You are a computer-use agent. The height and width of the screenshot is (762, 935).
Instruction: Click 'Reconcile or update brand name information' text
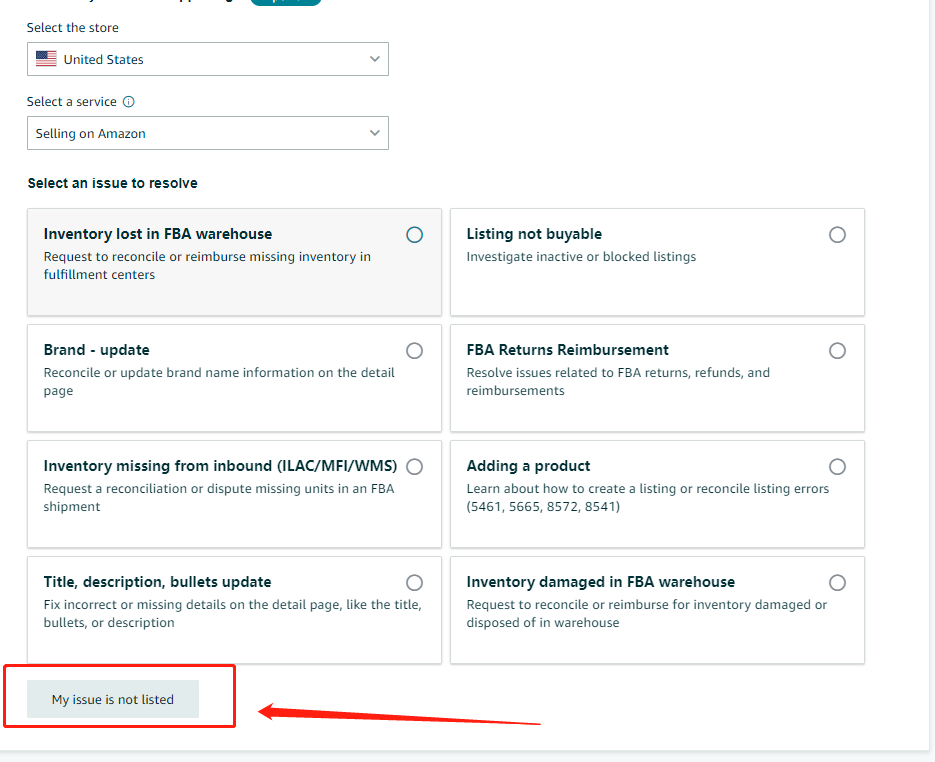[219, 382]
